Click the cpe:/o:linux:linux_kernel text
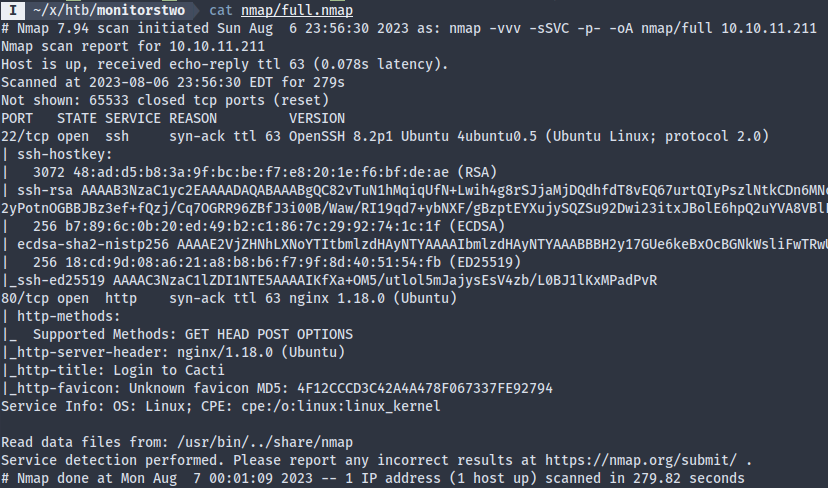Viewport: 828px width, 488px height. 338,406
